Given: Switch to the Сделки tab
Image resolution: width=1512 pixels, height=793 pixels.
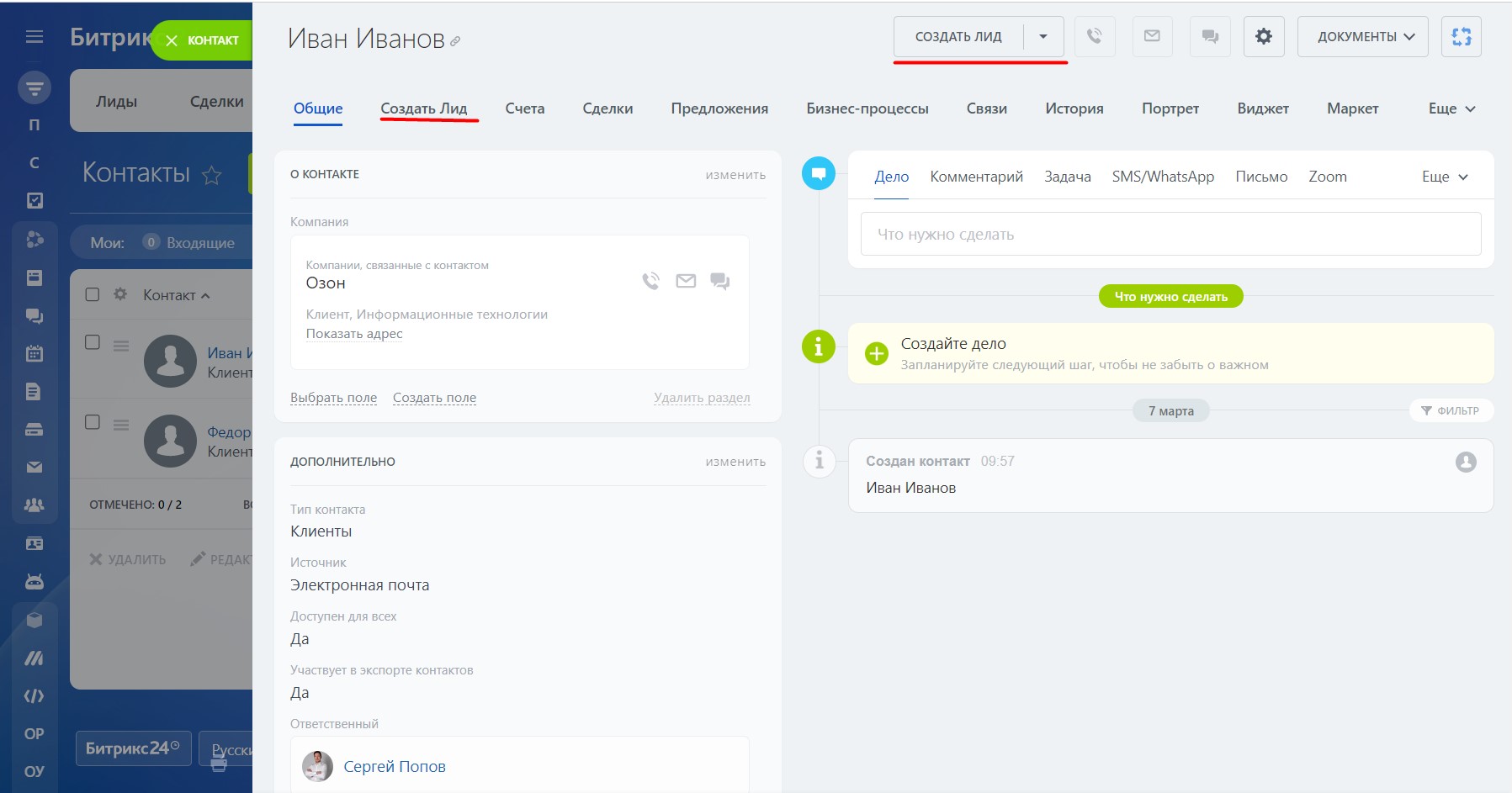Looking at the screenshot, I should point(607,108).
